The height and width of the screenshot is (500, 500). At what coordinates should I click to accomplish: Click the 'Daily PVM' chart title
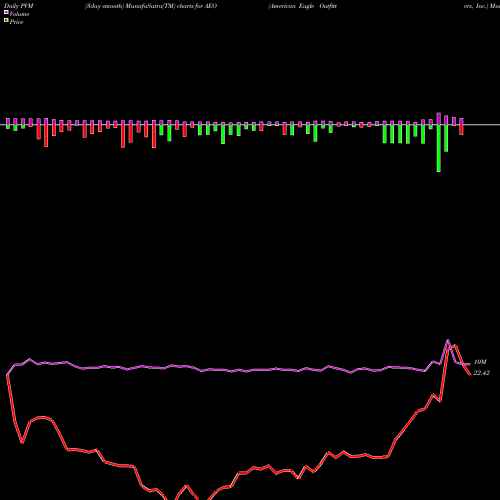point(19,6)
